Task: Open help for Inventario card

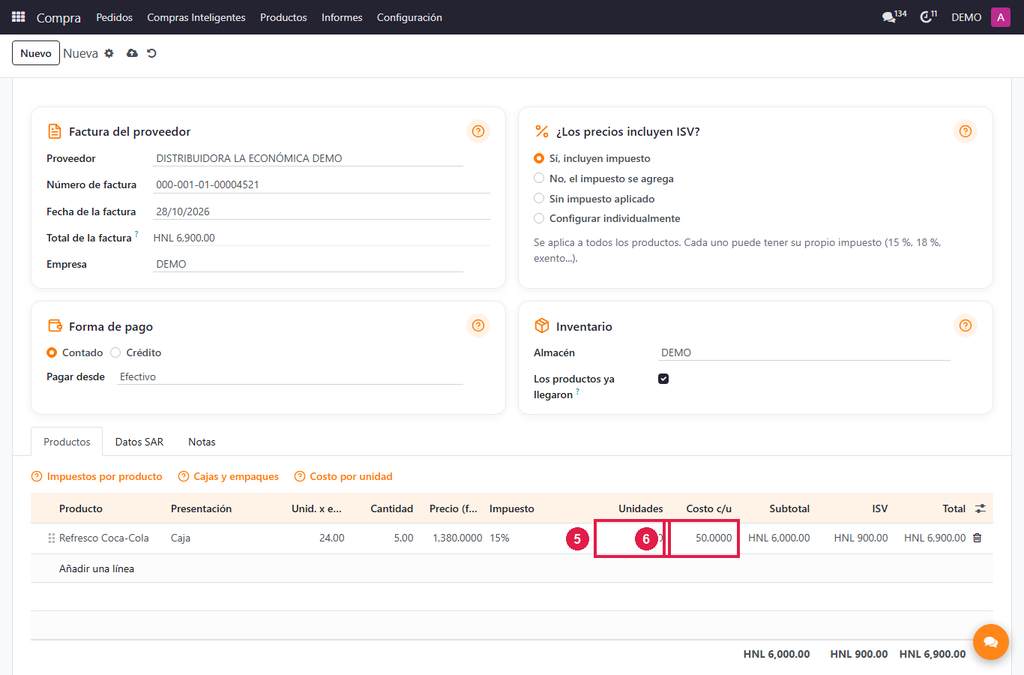Action: tap(965, 326)
